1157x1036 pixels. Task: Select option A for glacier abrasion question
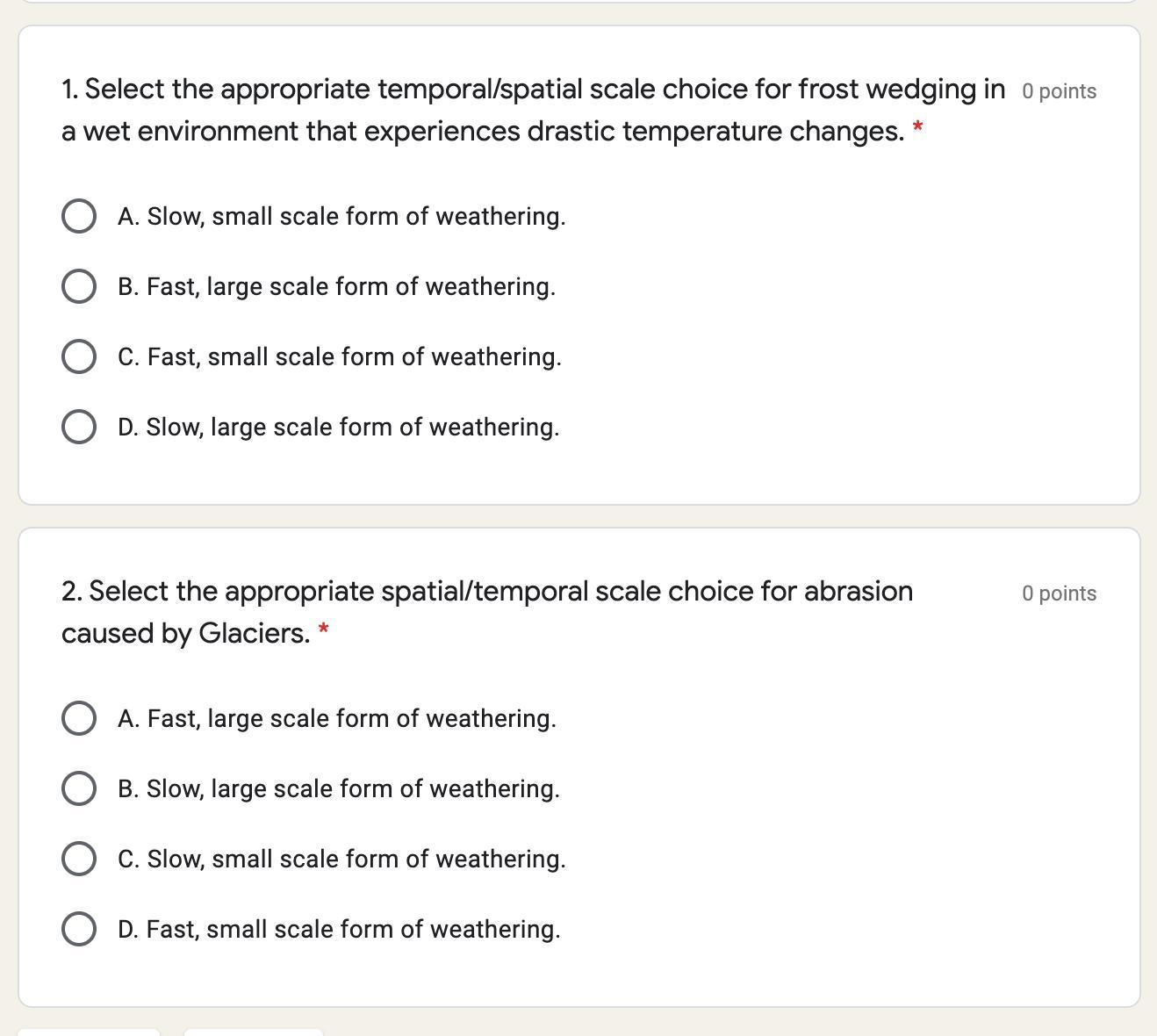pos(79,718)
